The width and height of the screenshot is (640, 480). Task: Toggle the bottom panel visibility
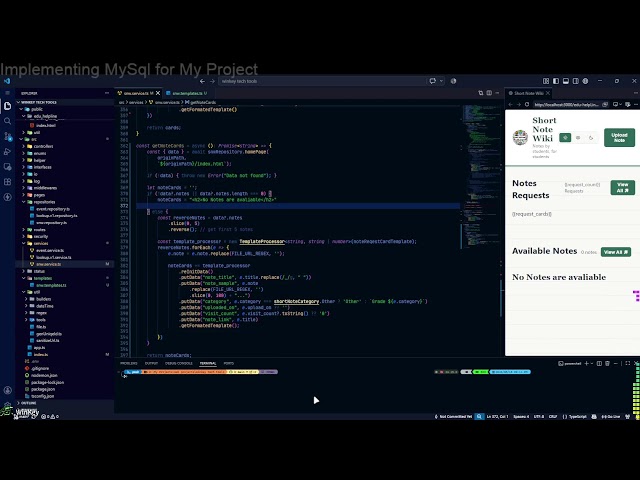pyautogui.click(x=566, y=81)
